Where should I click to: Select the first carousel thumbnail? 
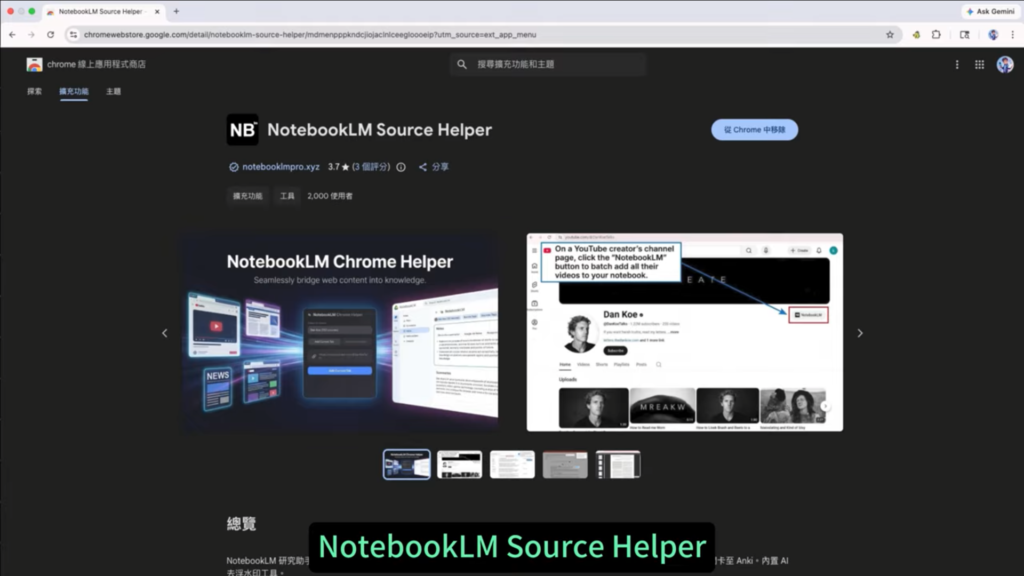click(x=406, y=464)
